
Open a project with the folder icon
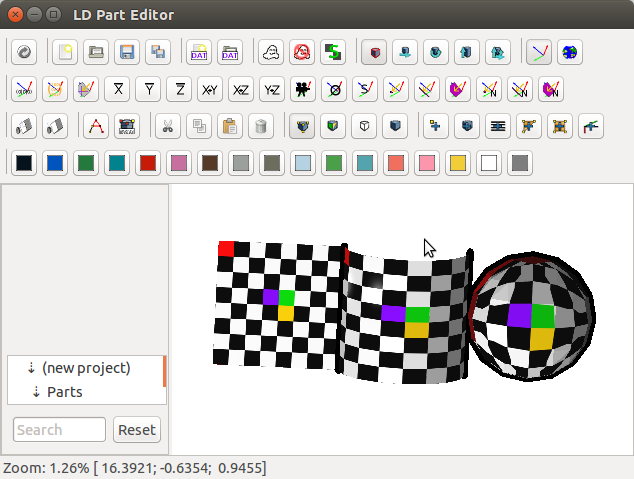coord(96,52)
